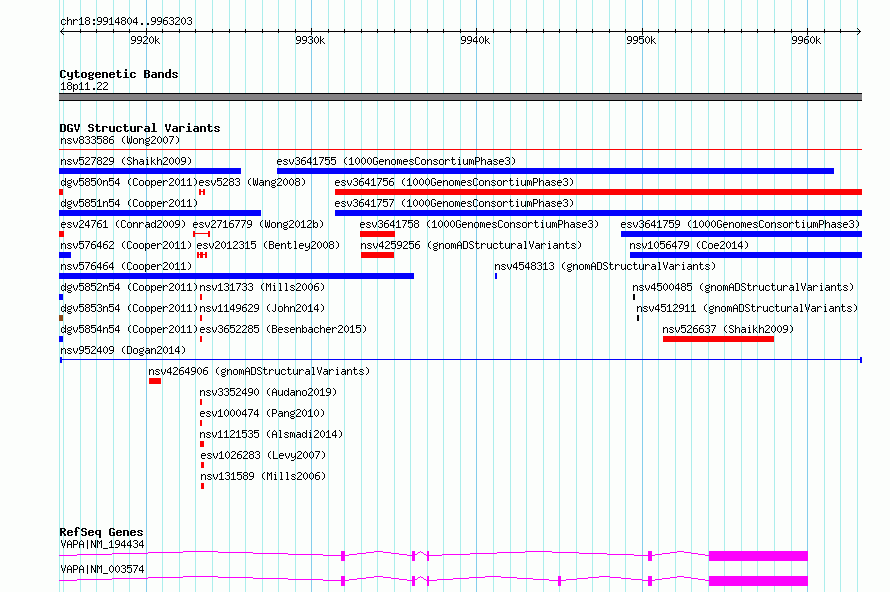Select nsv1121535 (Alsmadi2014) label
The height and width of the screenshot is (592, 890).
tap(271, 434)
